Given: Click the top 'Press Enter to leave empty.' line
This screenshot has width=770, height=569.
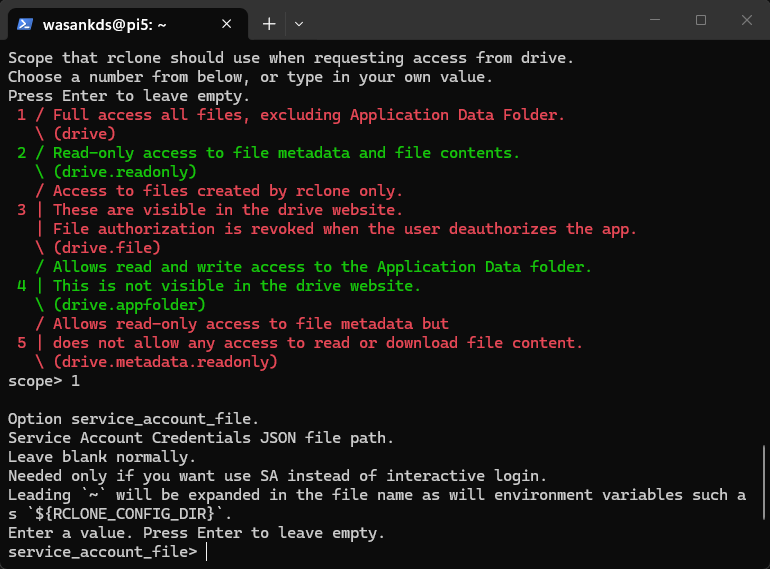Looking at the screenshot, I should (x=129, y=96).
